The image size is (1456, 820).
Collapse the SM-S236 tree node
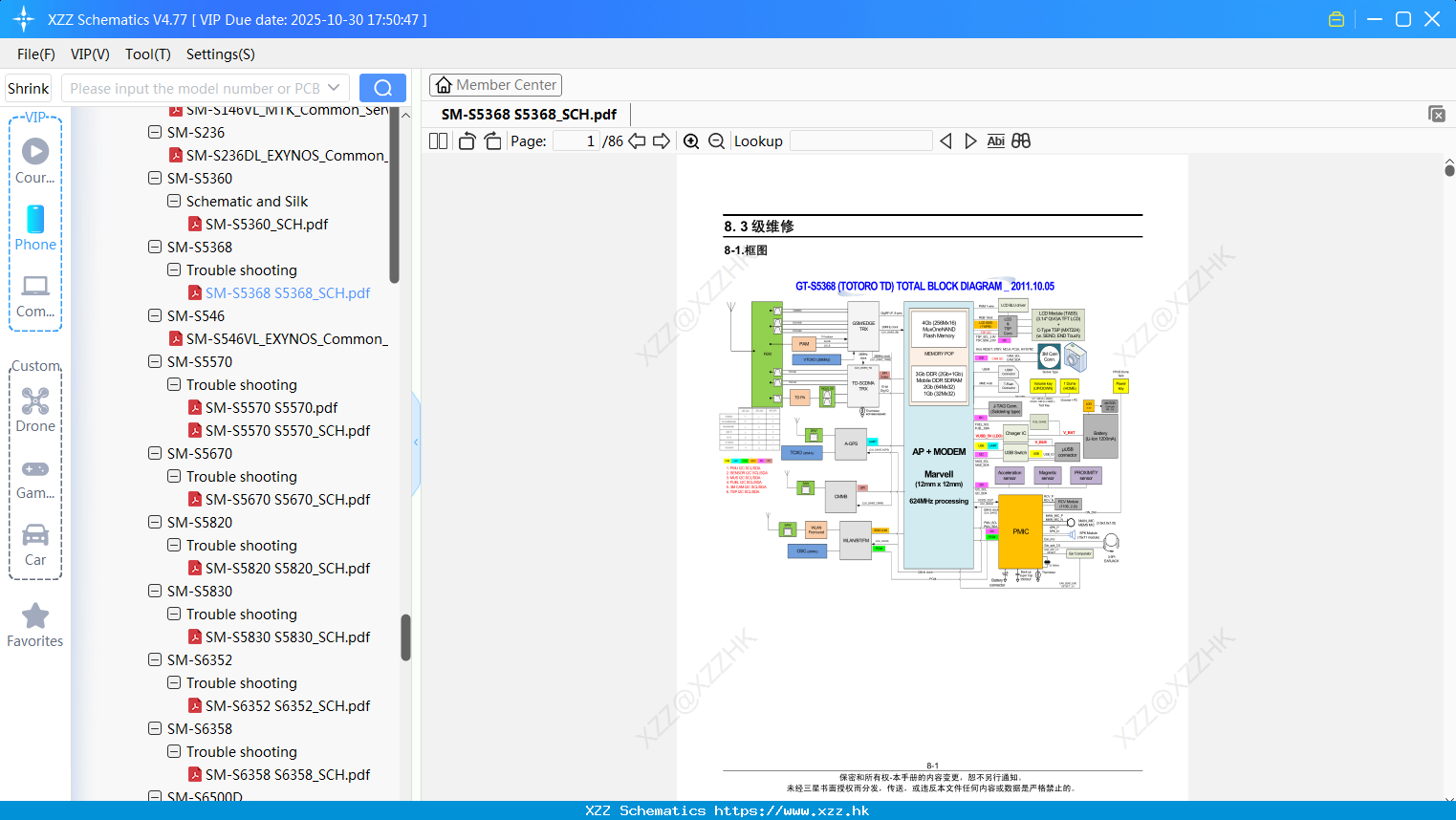[155, 133]
